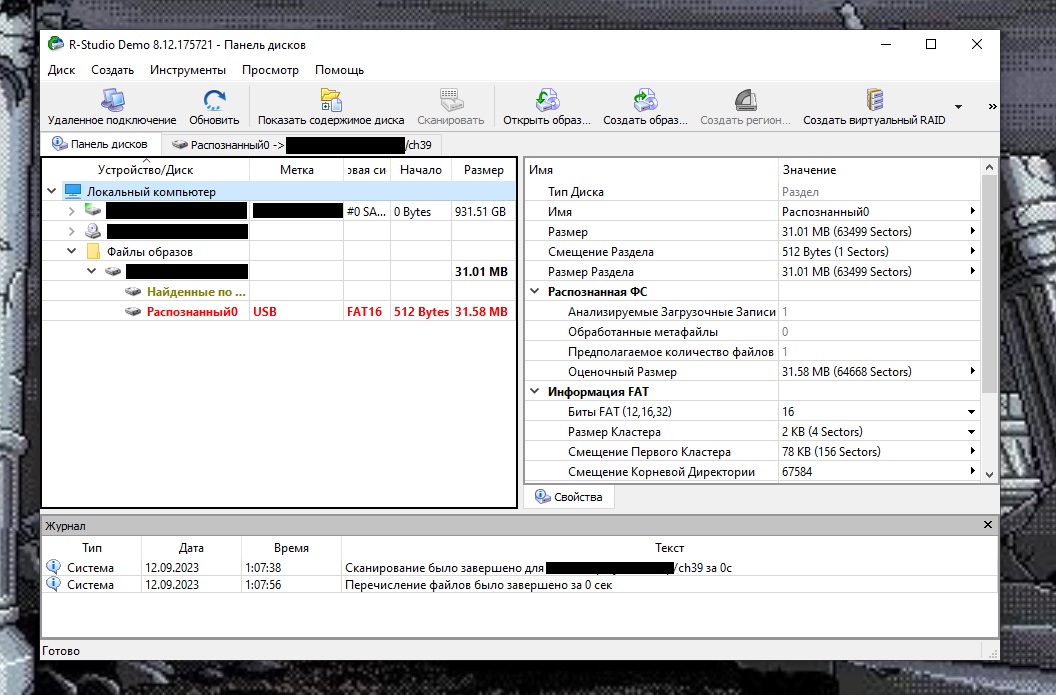Screen dimensions: 1056x695
Task: Click the Значение column header
Action: click(879, 170)
